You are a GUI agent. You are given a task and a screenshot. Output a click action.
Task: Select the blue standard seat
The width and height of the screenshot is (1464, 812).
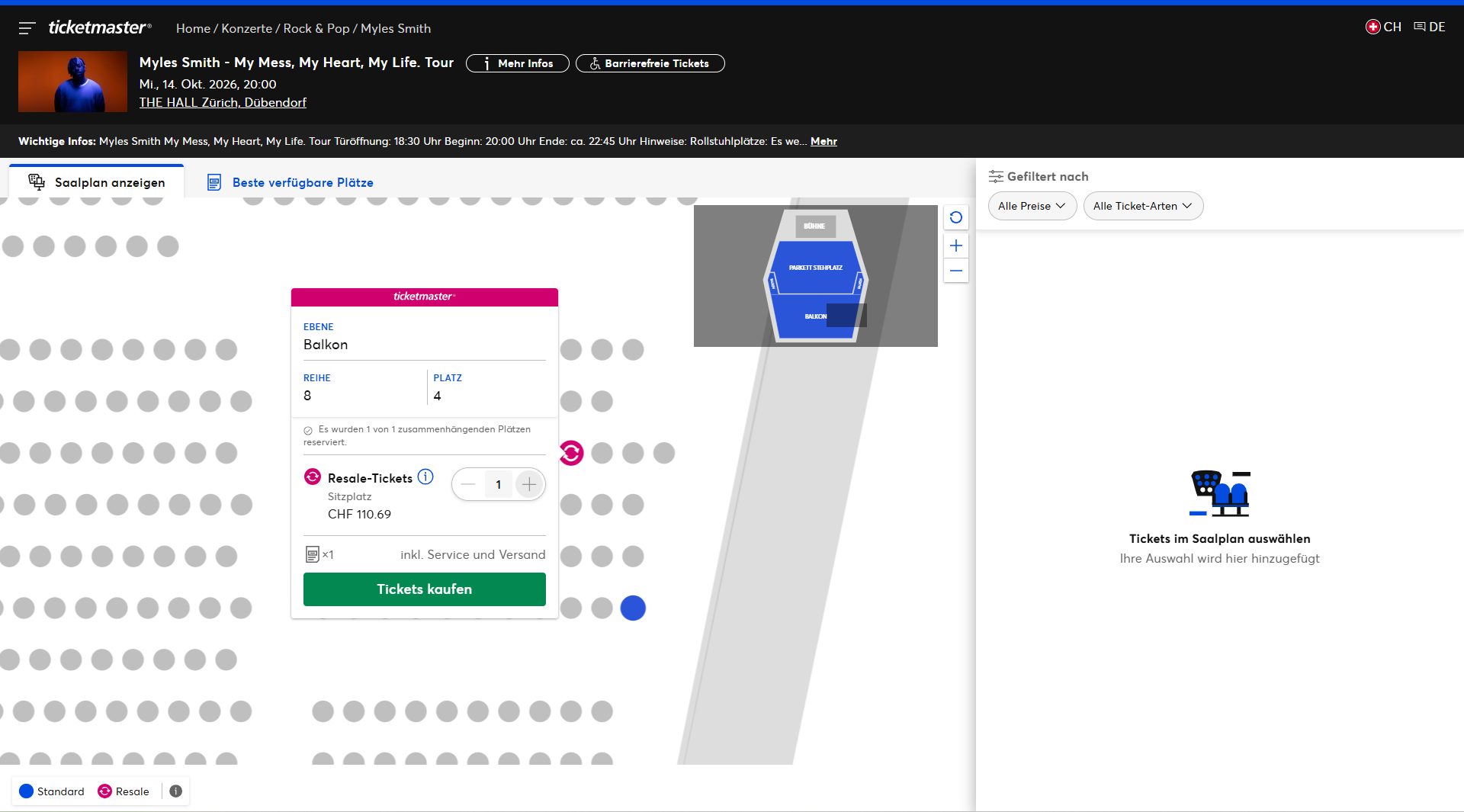633,608
